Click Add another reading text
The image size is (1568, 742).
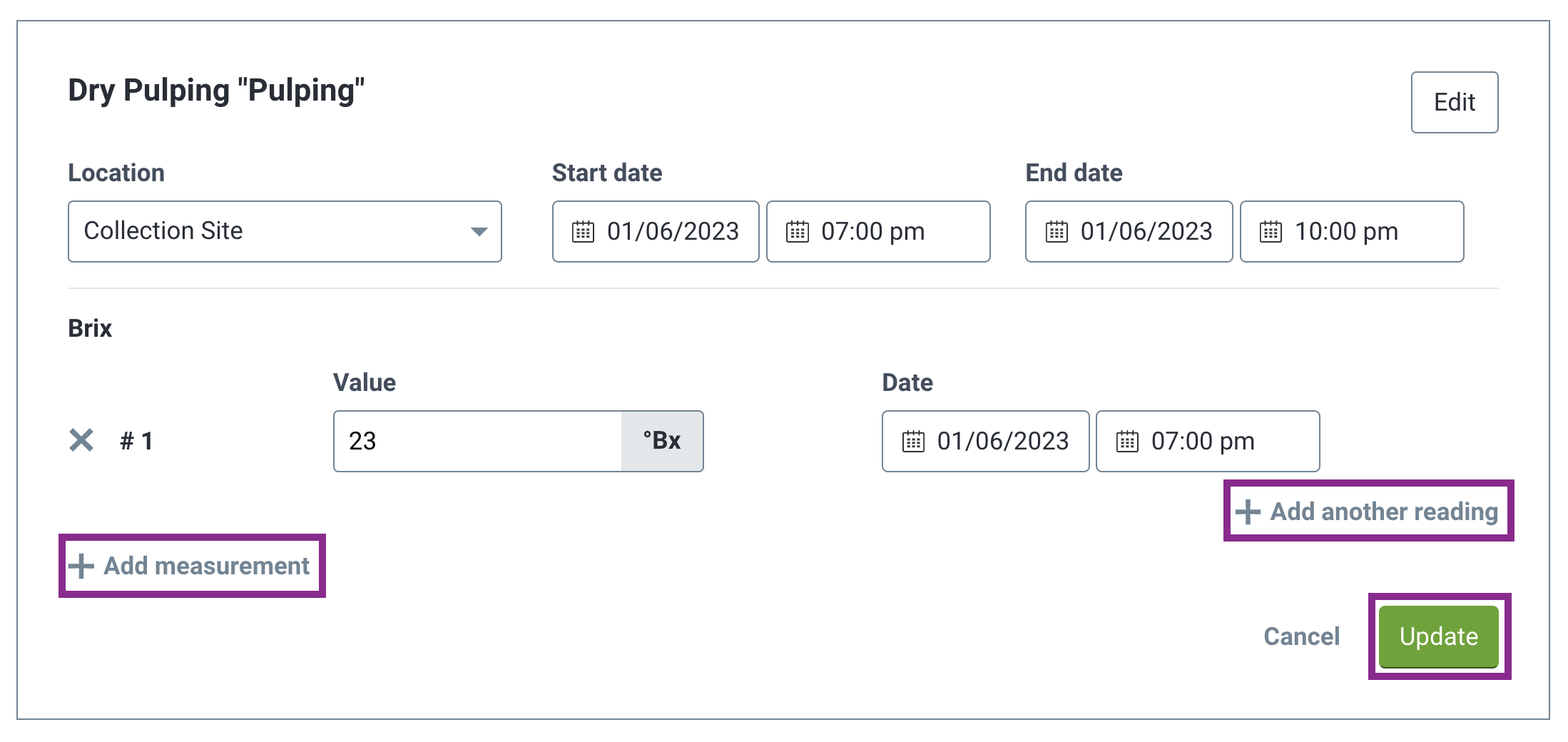[1384, 512]
